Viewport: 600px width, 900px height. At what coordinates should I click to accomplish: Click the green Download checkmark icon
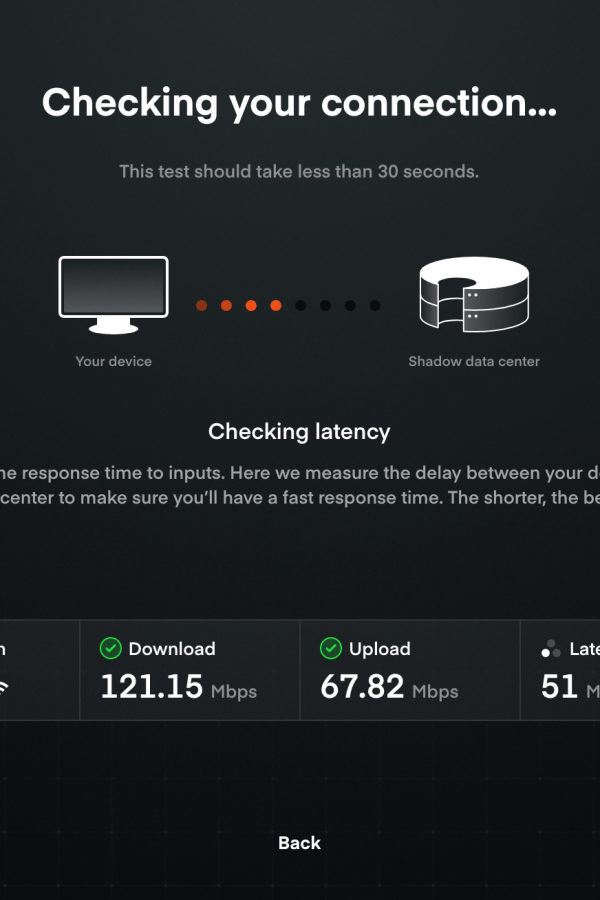pyautogui.click(x=110, y=649)
